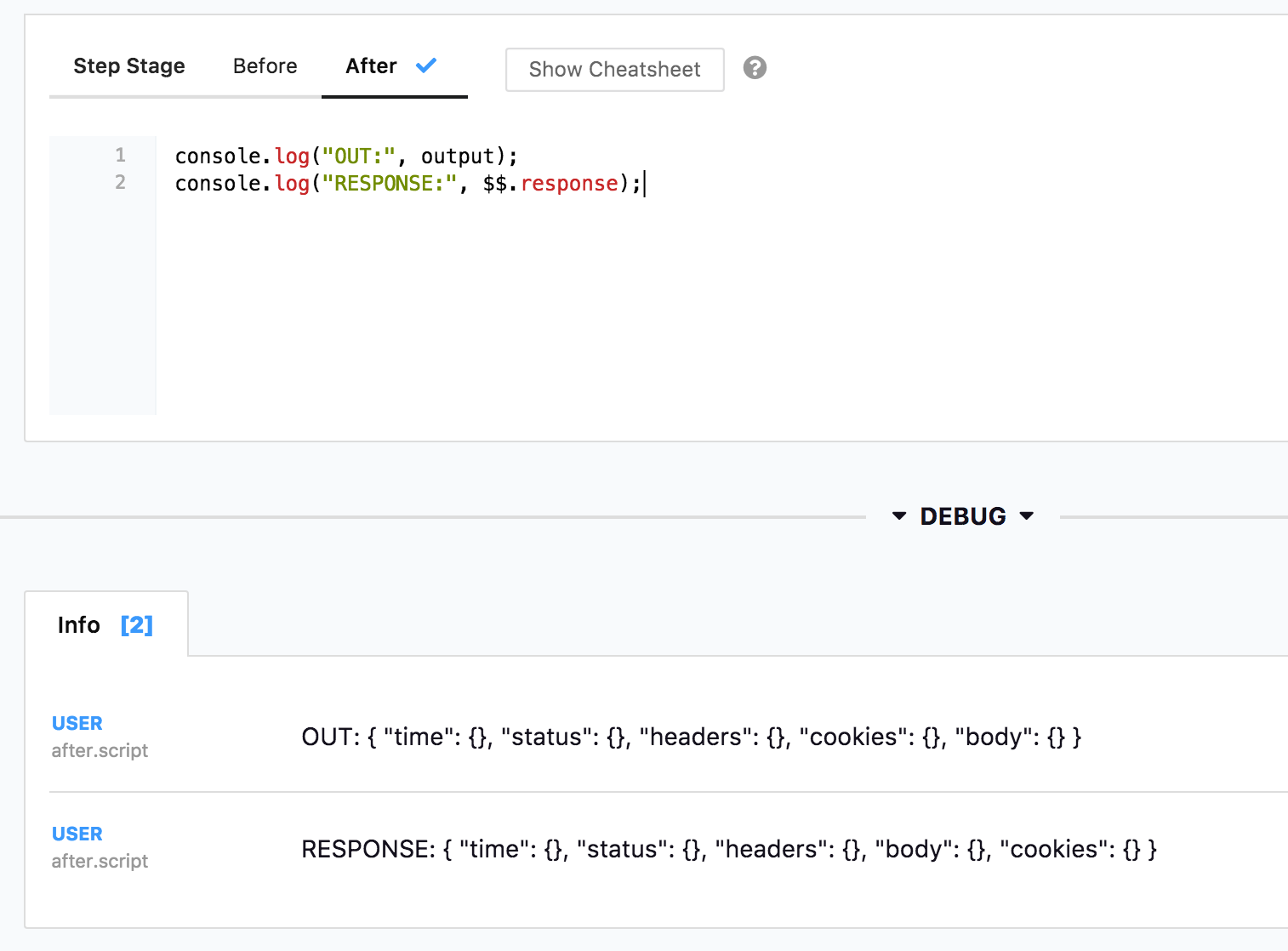The height and width of the screenshot is (951, 1288).
Task: Click the Show Cheatsheet button
Action: (614, 69)
